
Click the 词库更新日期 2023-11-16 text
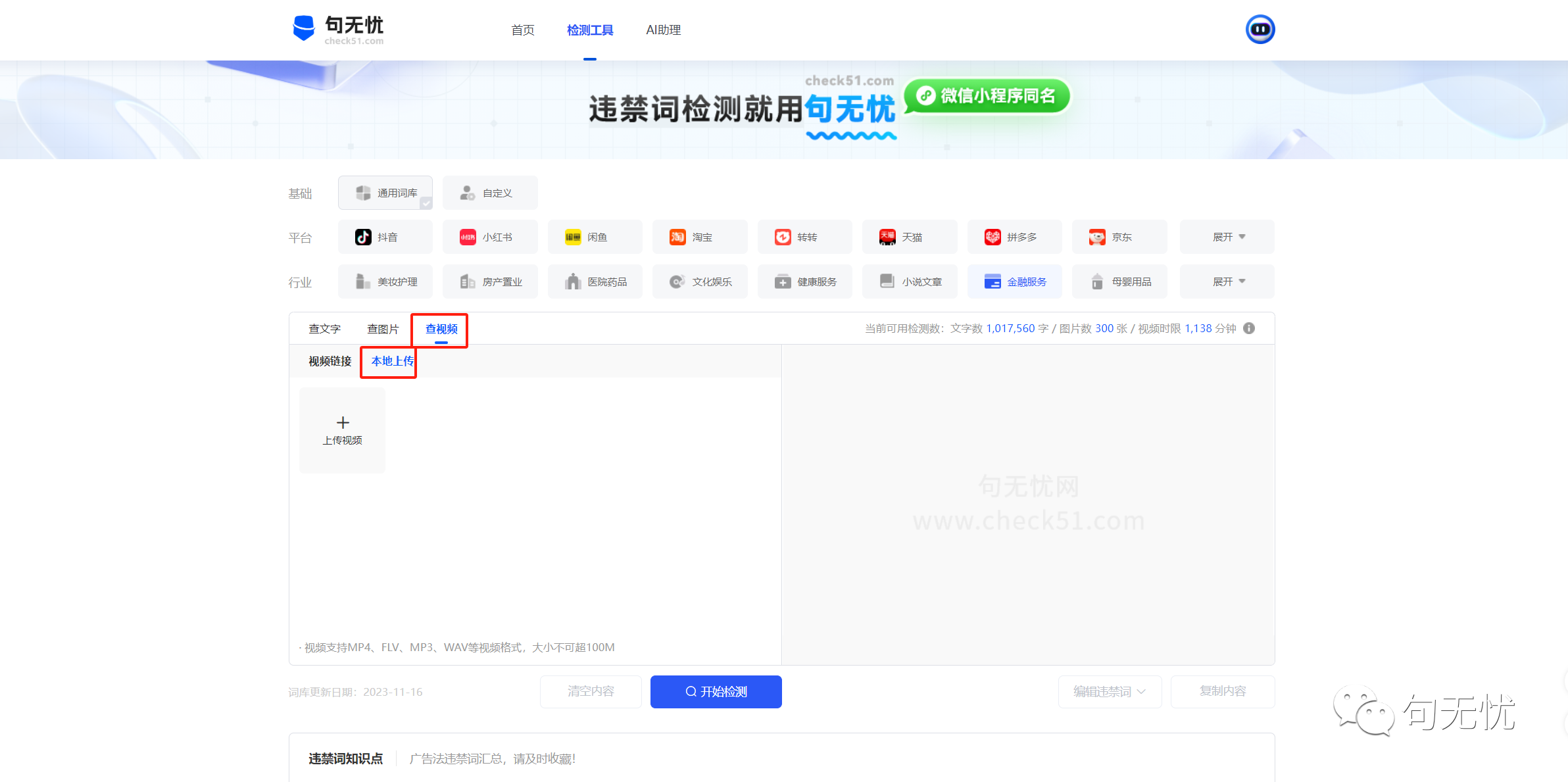coord(355,692)
